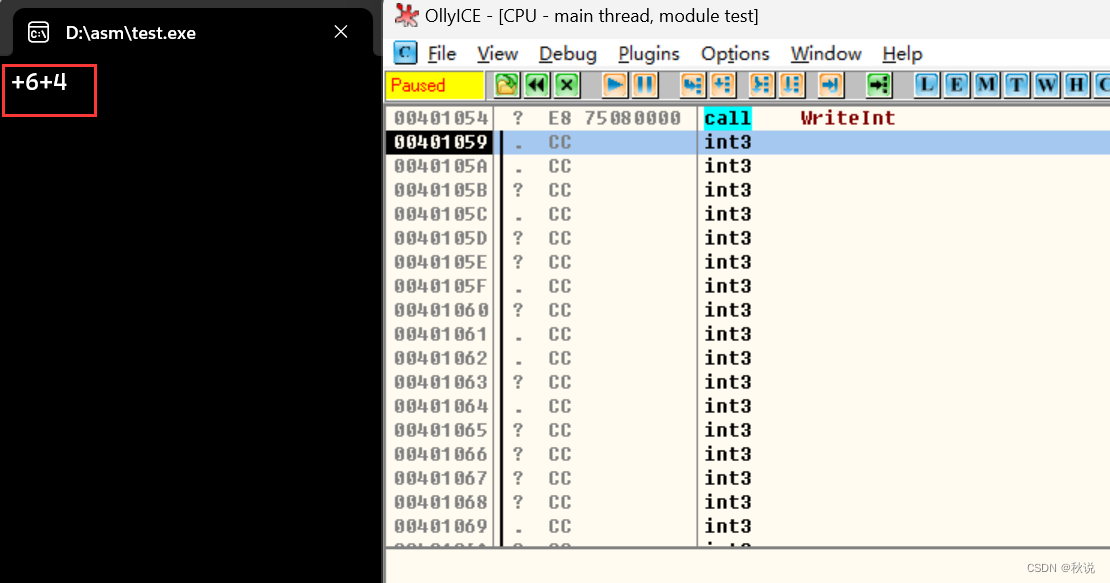Select address 0040105D row

[x=440, y=238]
